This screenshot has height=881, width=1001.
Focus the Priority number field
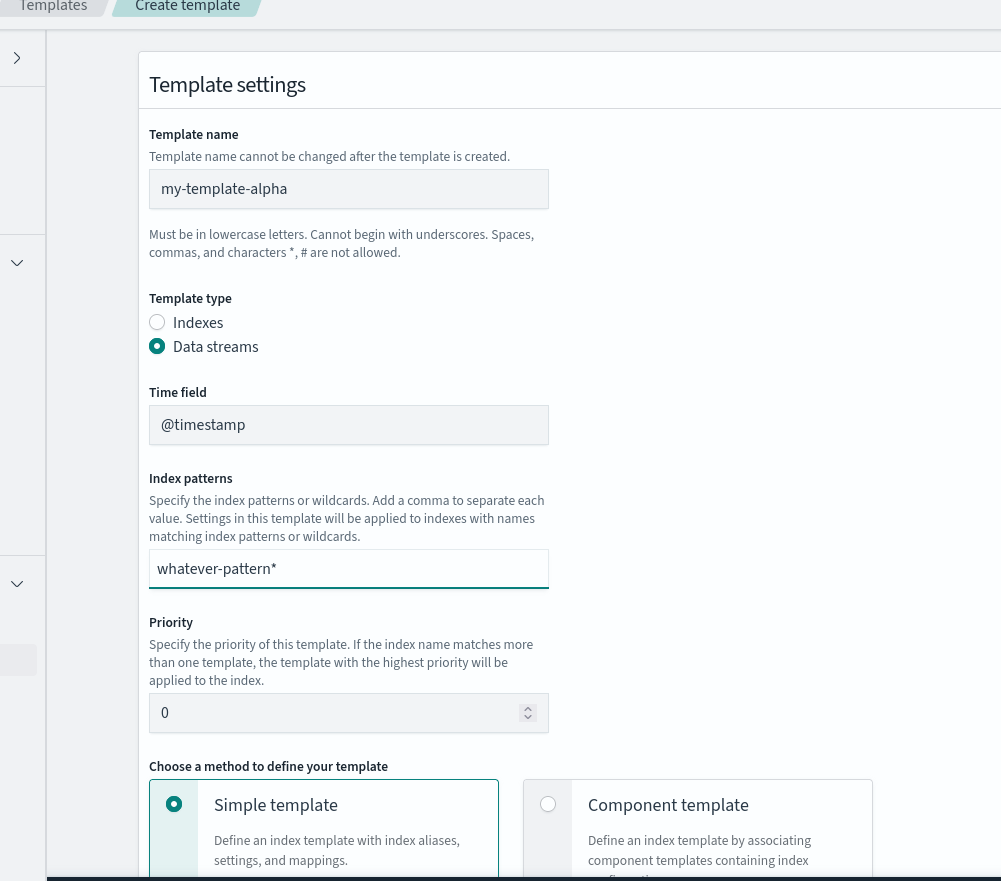click(x=330, y=713)
